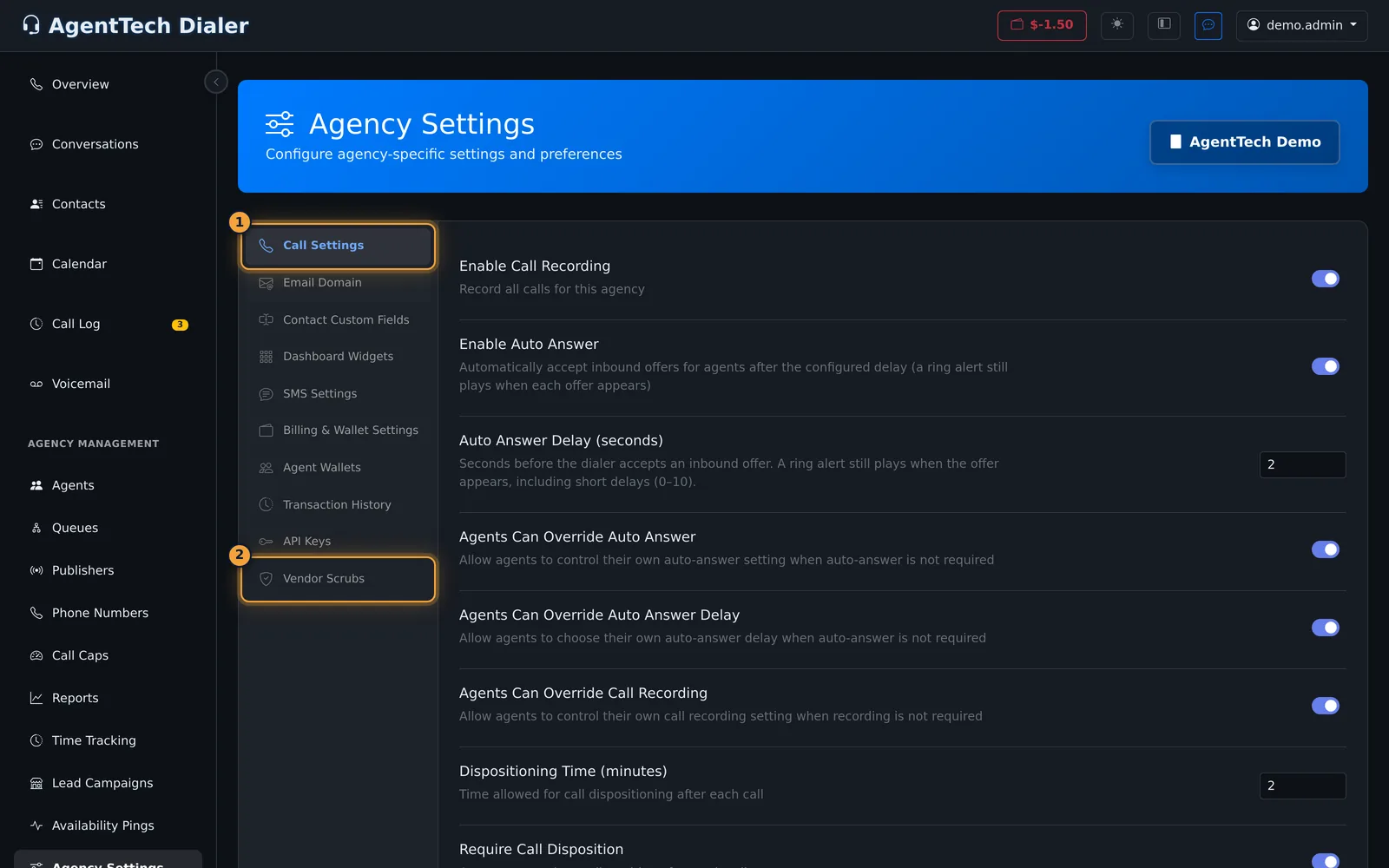
Task: Toggle Enable Auto Answer switch
Action: [1325, 366]
